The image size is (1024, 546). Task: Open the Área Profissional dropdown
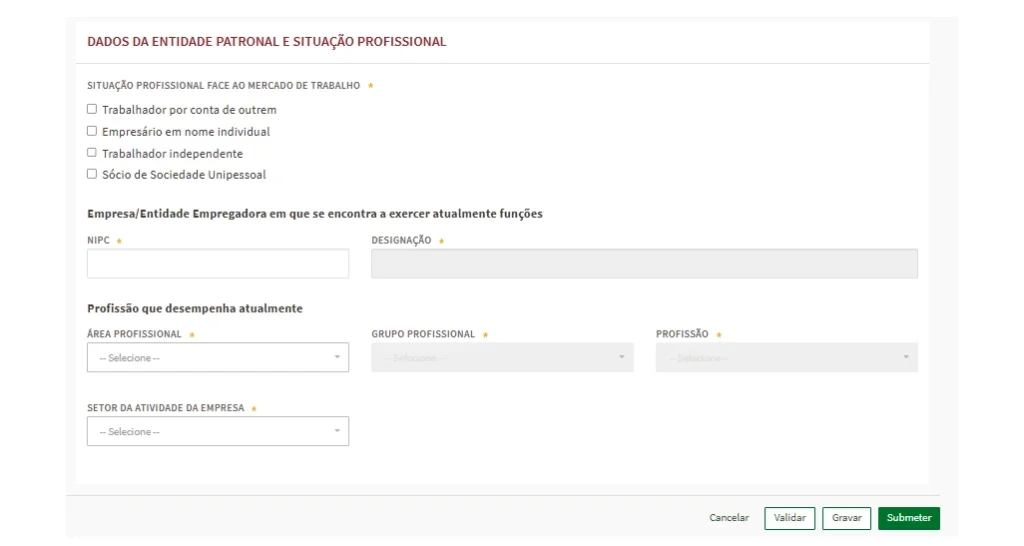tap(218, 358)
